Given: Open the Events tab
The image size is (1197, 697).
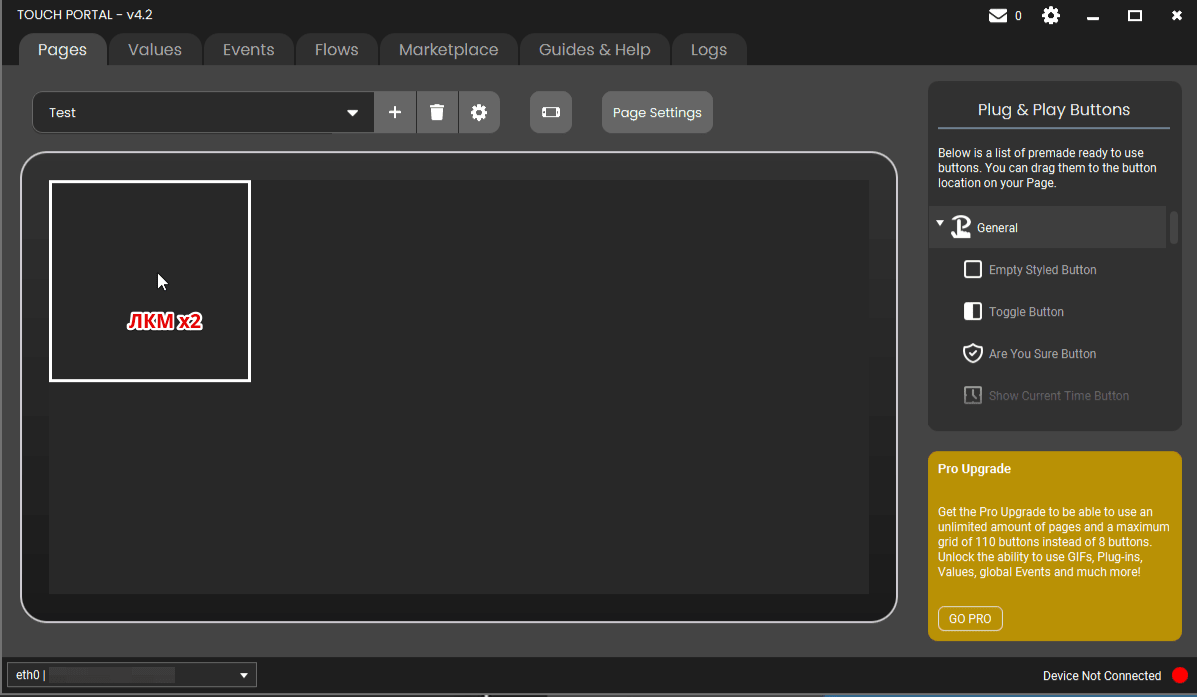Looking at the screenshot, I should click(x=249, y=50).
